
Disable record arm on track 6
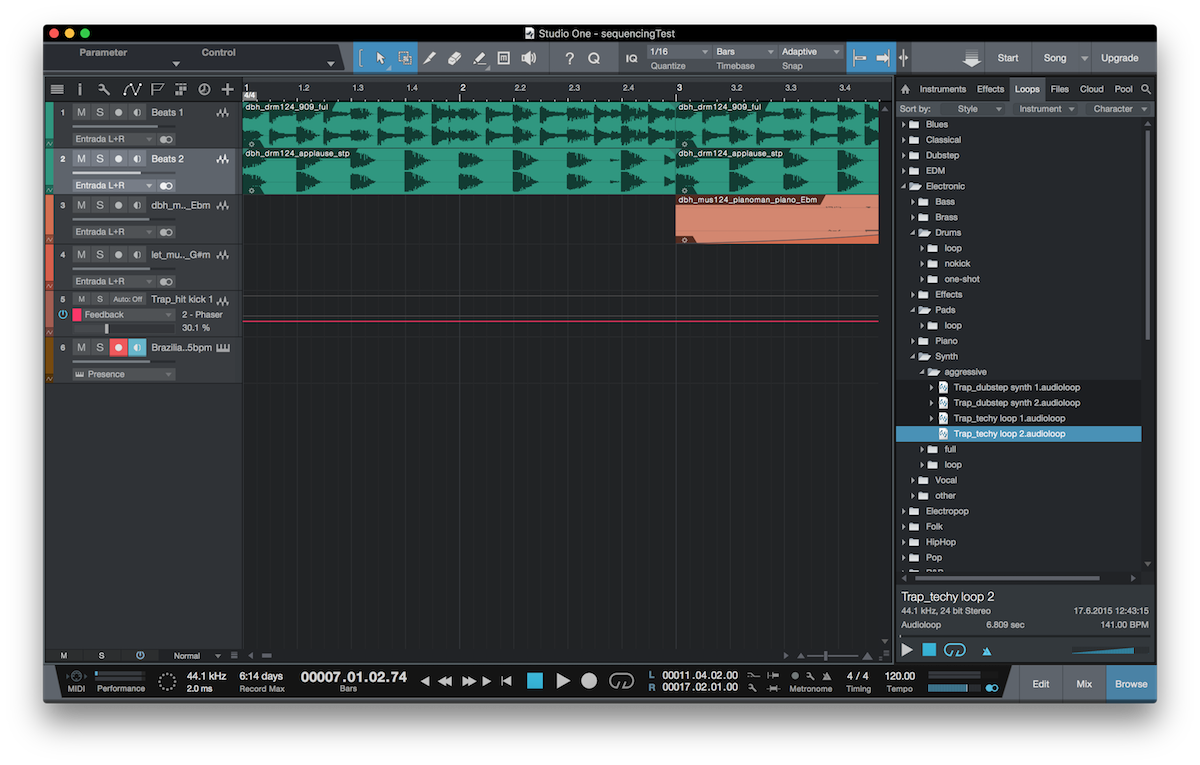click(x=118, y=347)
